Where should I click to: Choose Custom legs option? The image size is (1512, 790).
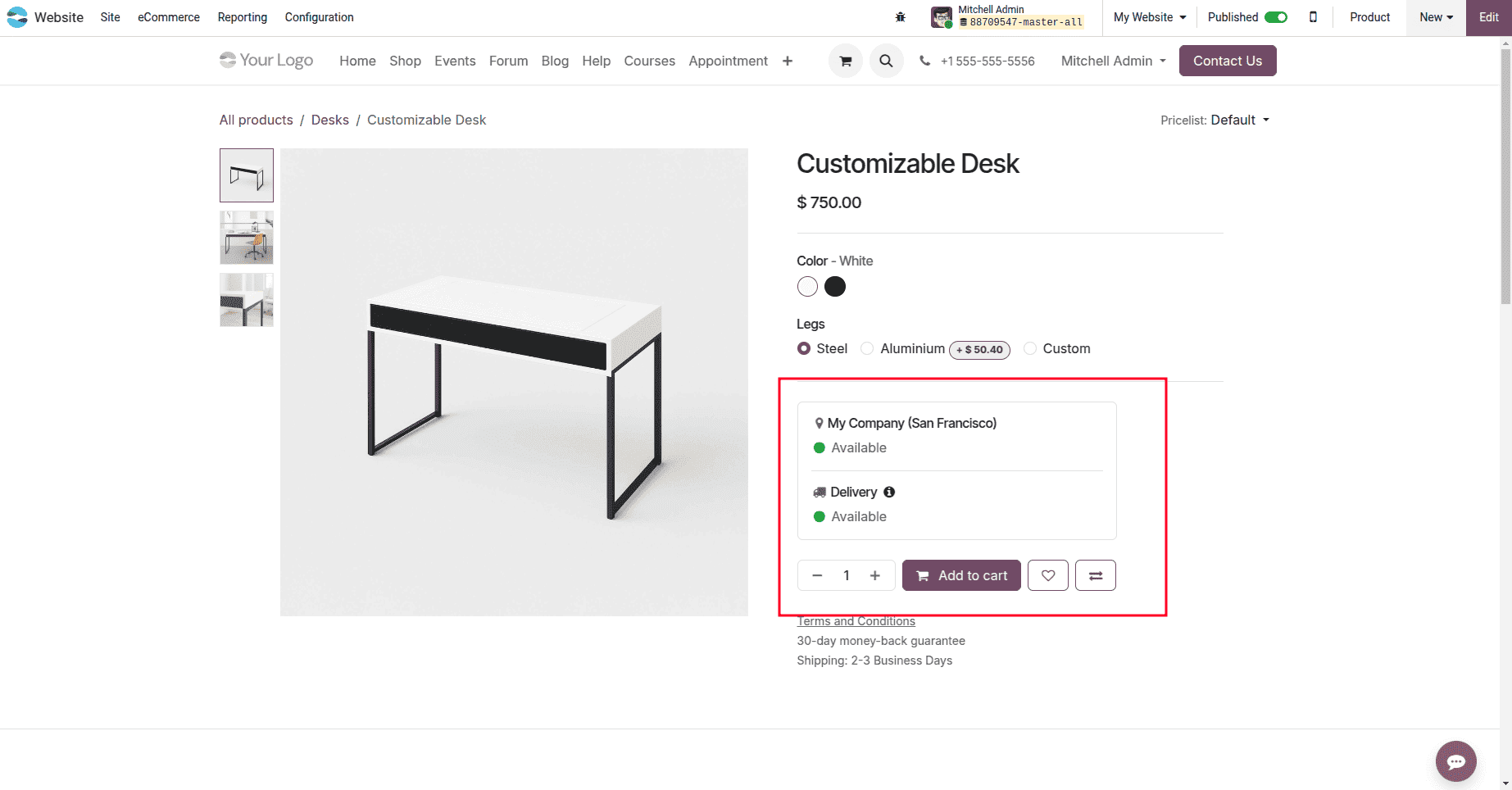1029,348
